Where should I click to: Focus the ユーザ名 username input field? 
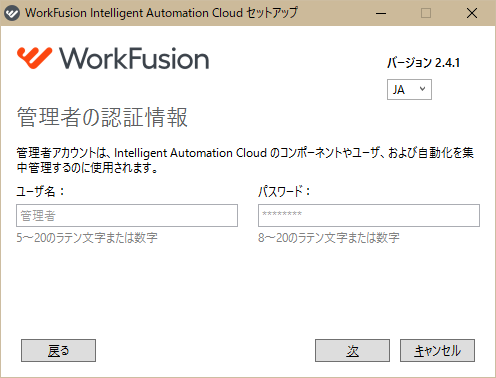pyautogui.click(x=127, y=216)
